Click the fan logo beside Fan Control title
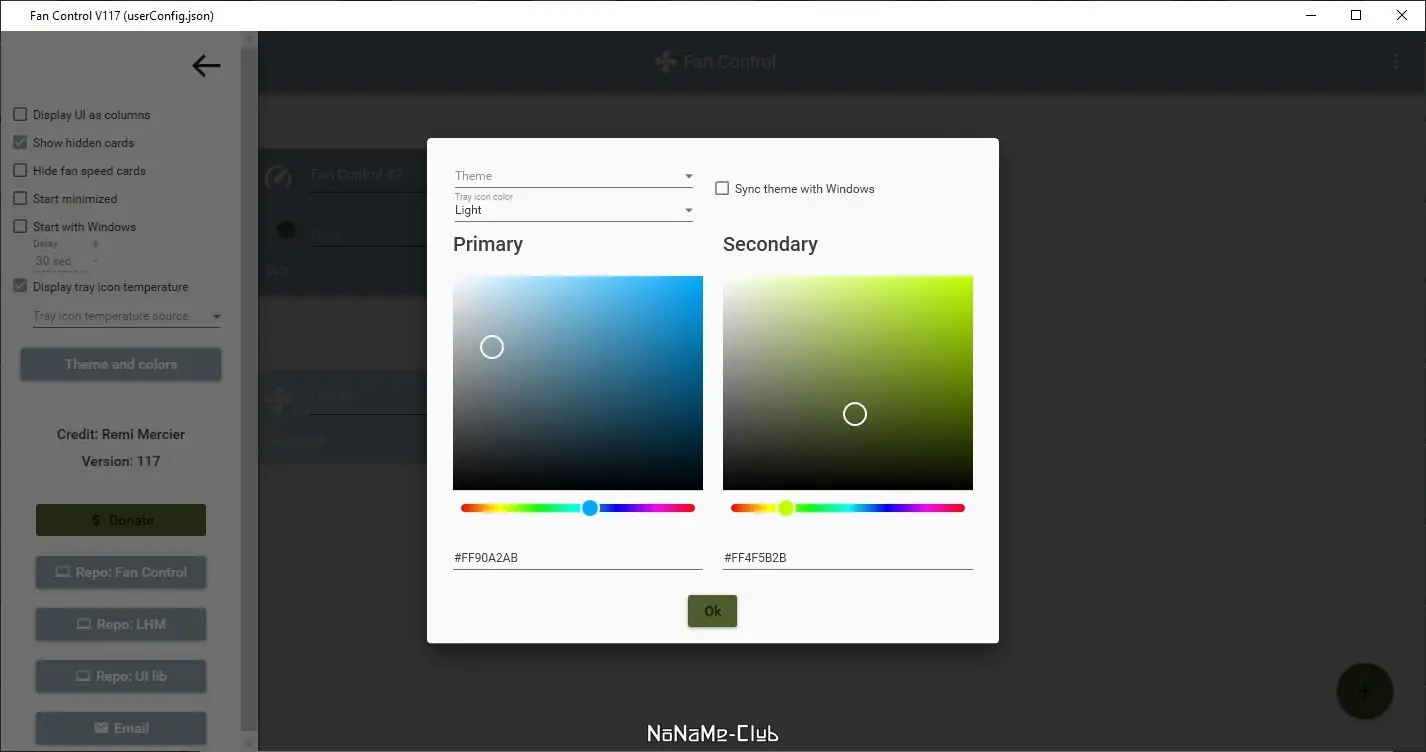The height and width of the screenshot is (752, 1426). tap(665, 62)
